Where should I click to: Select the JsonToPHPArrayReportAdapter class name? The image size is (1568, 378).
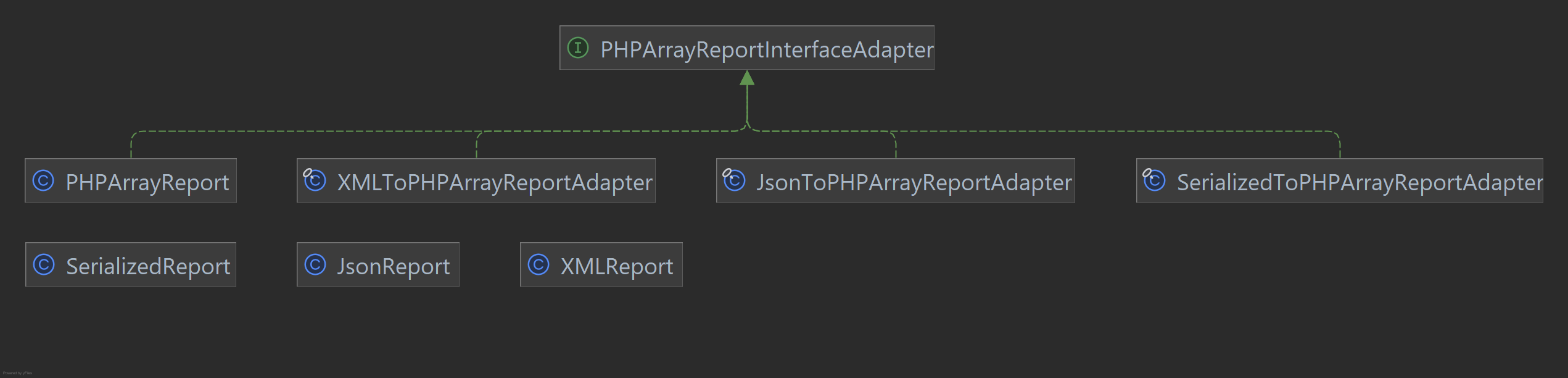pyautogui.click(x=914, y=182)
